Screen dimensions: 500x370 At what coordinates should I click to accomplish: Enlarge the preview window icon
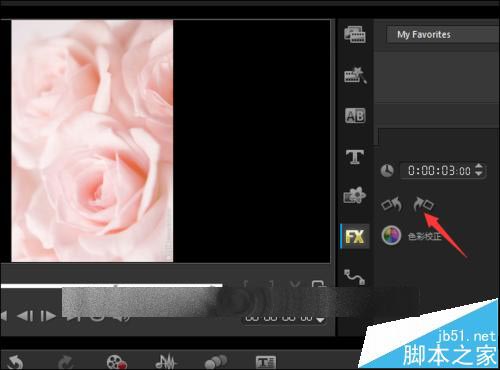point(318,284)
